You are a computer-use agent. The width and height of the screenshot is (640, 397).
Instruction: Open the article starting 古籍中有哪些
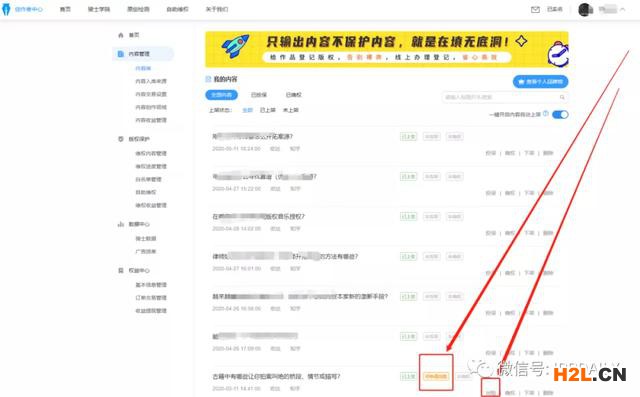(x=276, y=377)
